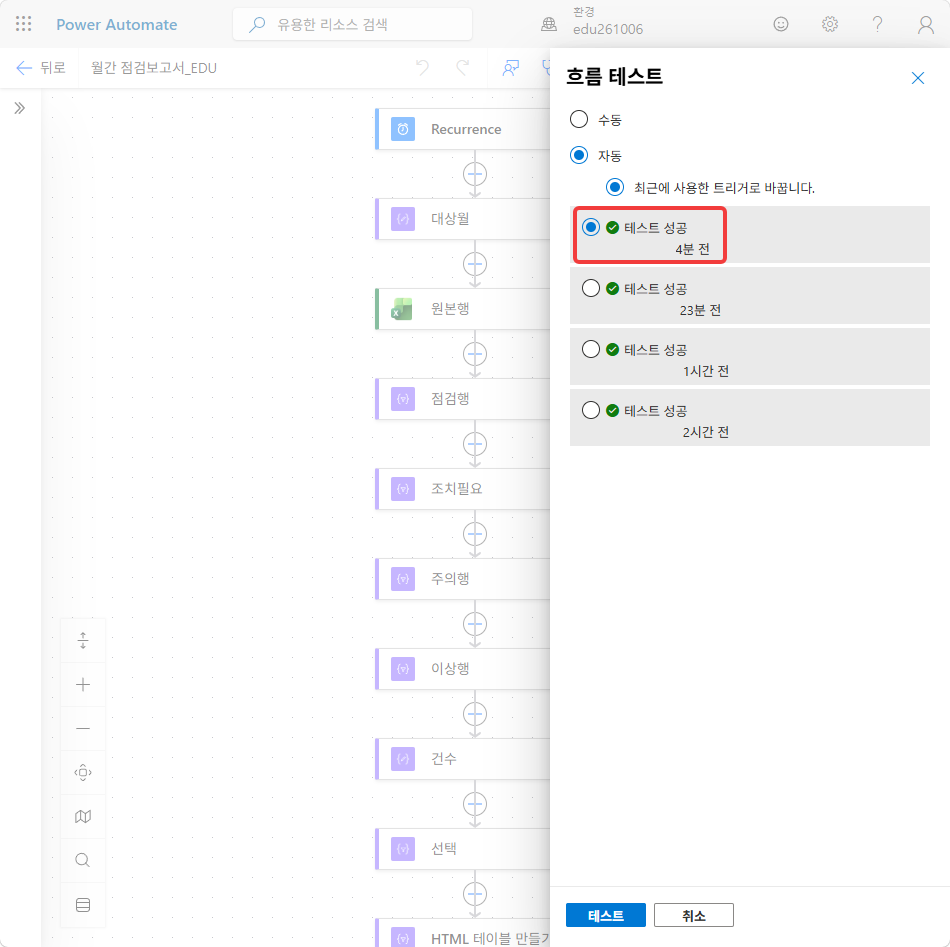Insert step below 대상월 plus button
950x947 pixels.
click(x=475, y=264)
